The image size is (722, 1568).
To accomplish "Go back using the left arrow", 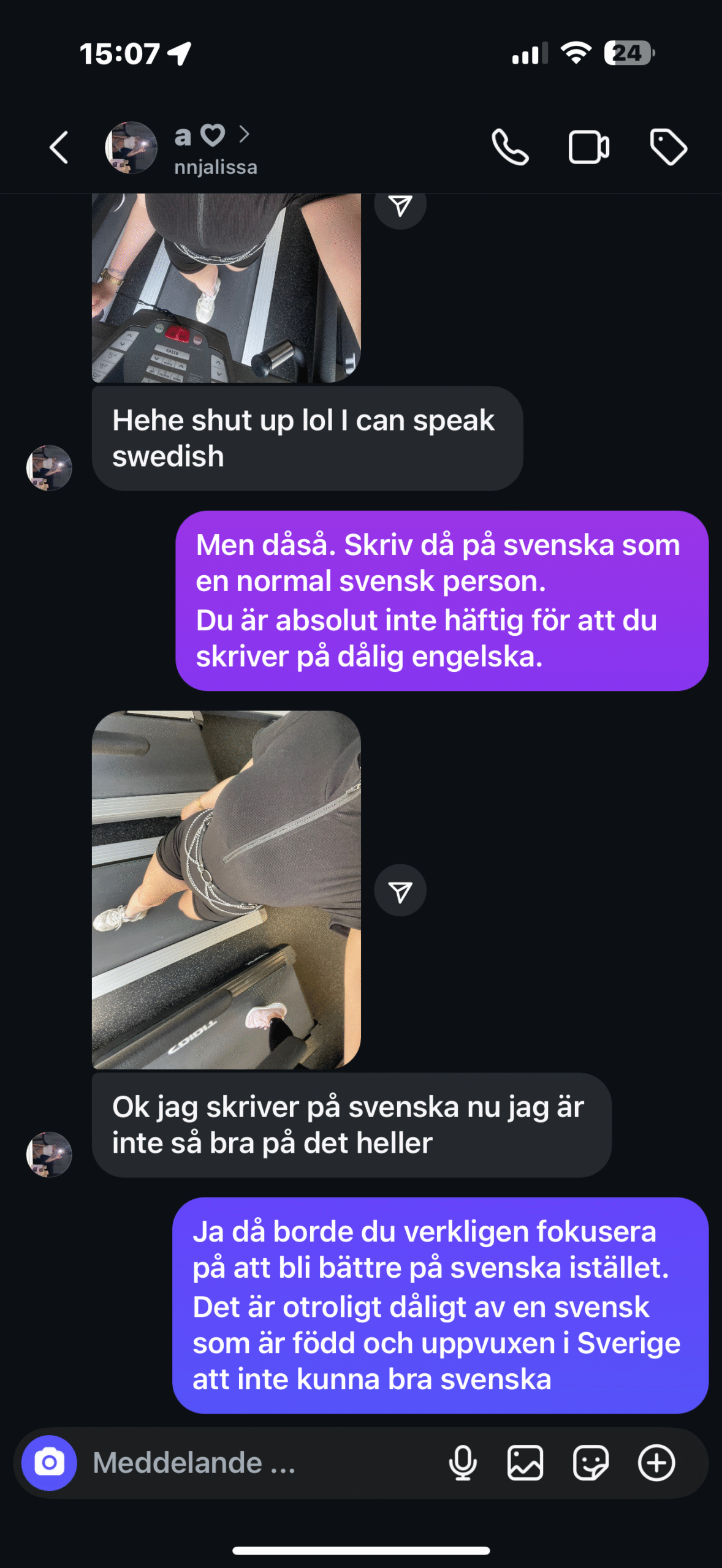I will (59, 148).
